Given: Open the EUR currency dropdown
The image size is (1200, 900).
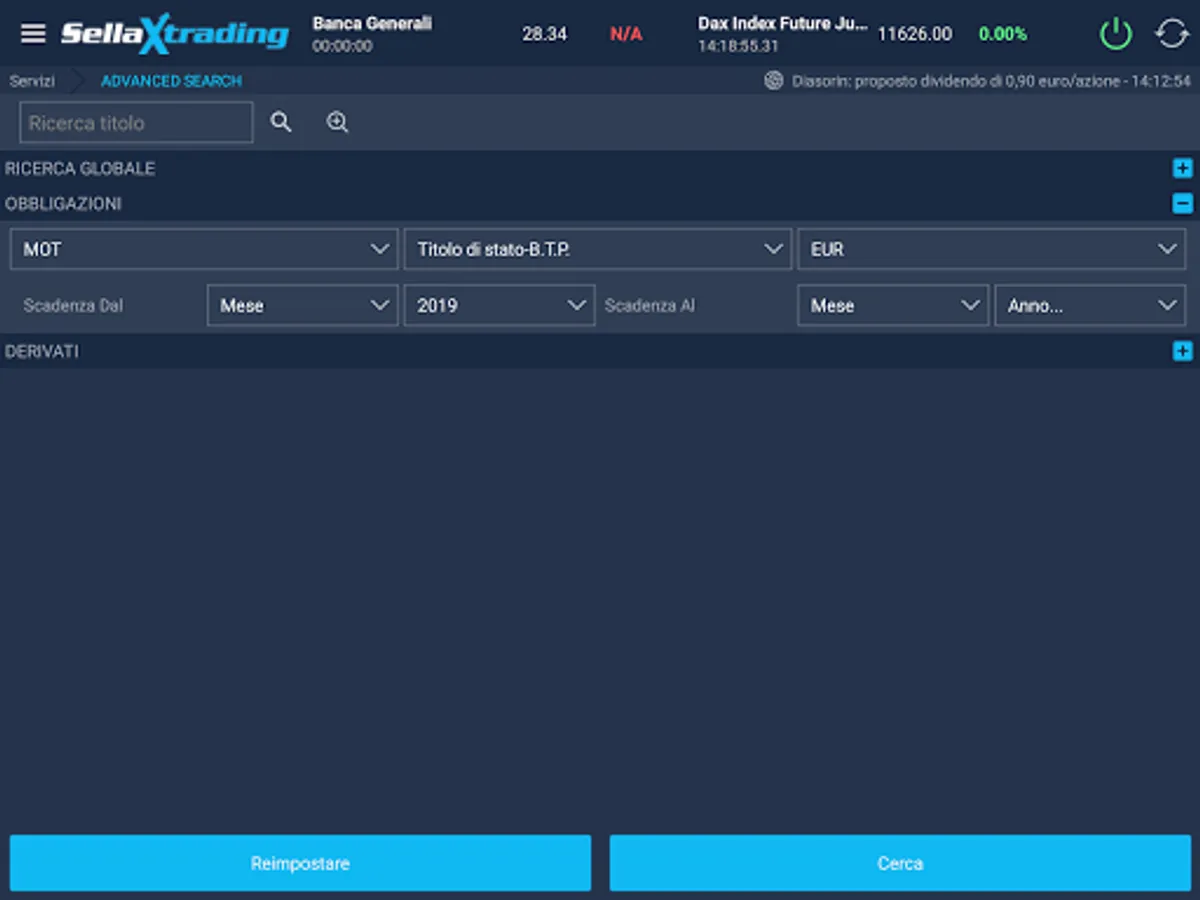Looking at the screenshot, I should click(992, 249).
